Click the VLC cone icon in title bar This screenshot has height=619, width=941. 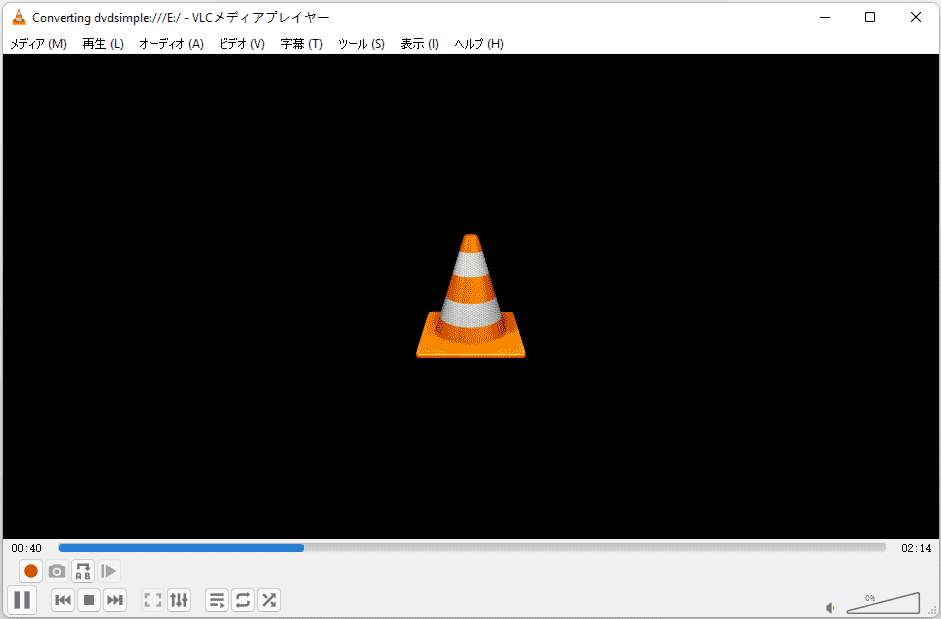tap(19, 17)
